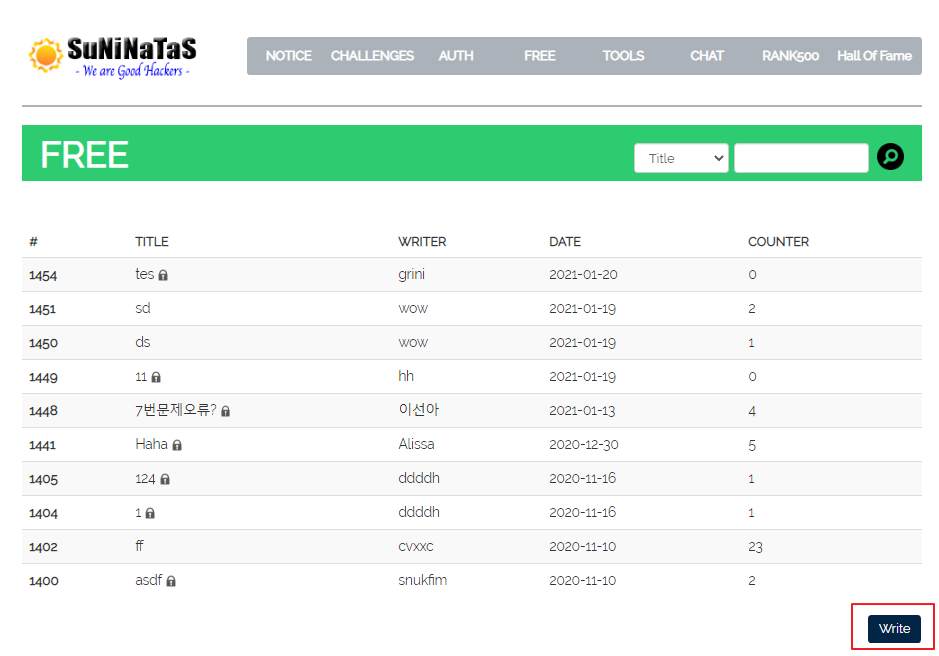Open the TOOLS menu
This screenshot has width=939, height=656.
tap(623, 56)
